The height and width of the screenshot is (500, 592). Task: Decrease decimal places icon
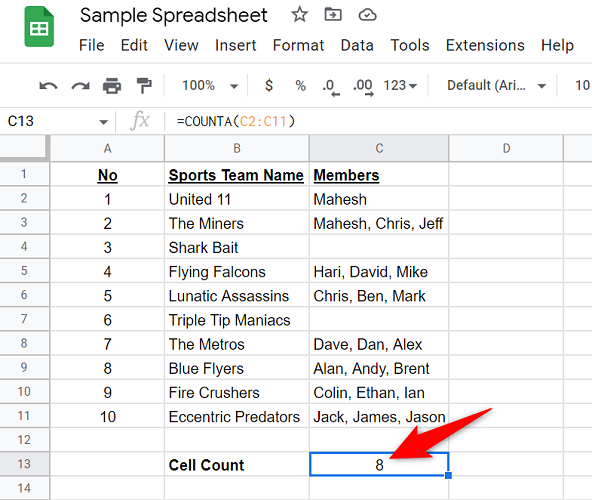point(331,87)
